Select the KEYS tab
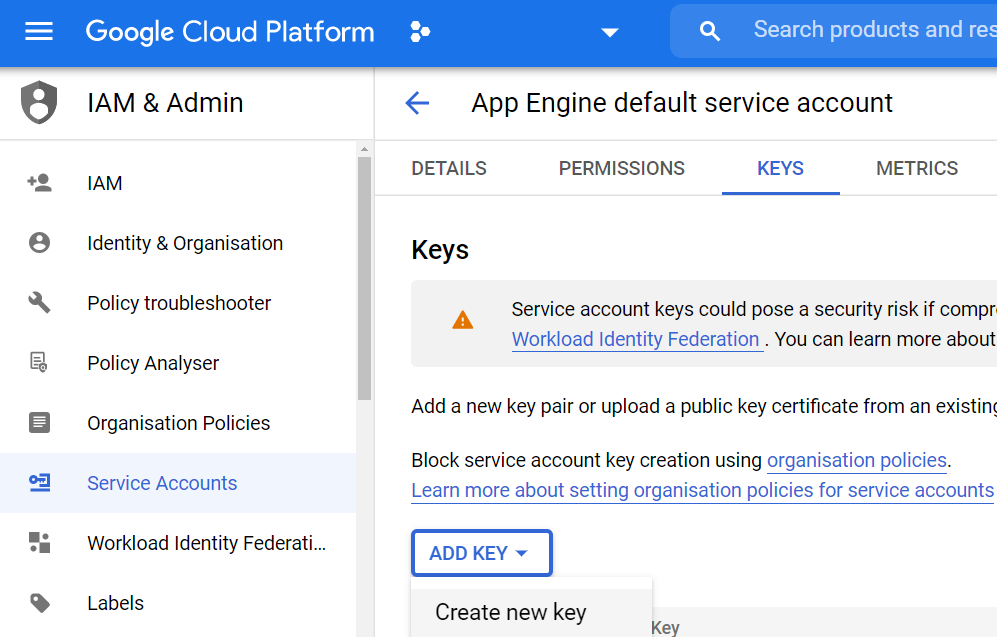Image resolution: width=997 pixels, height=637 pixels. (780, 168)
